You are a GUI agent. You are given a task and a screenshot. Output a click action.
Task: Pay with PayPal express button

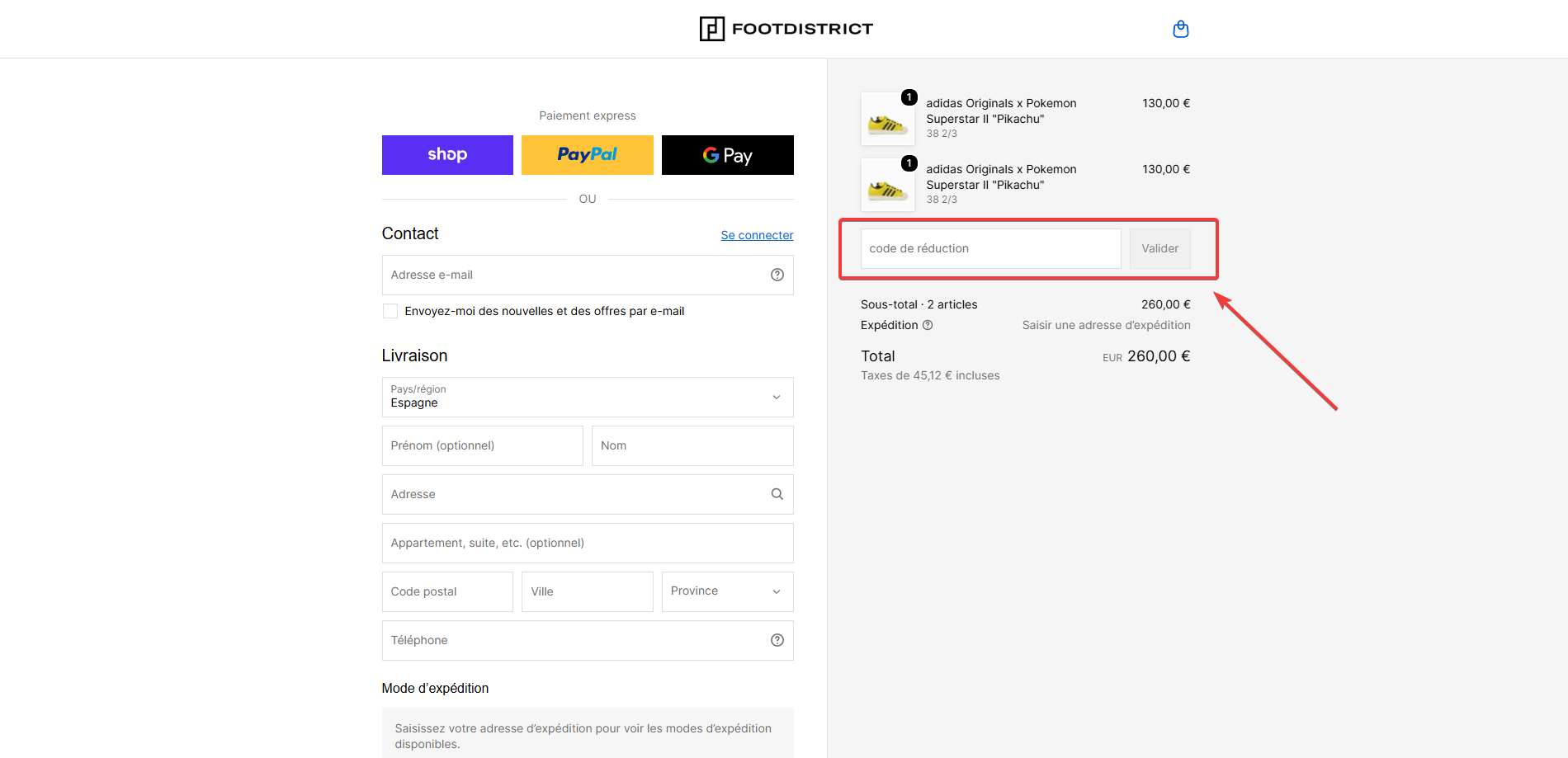coord(588,155)
